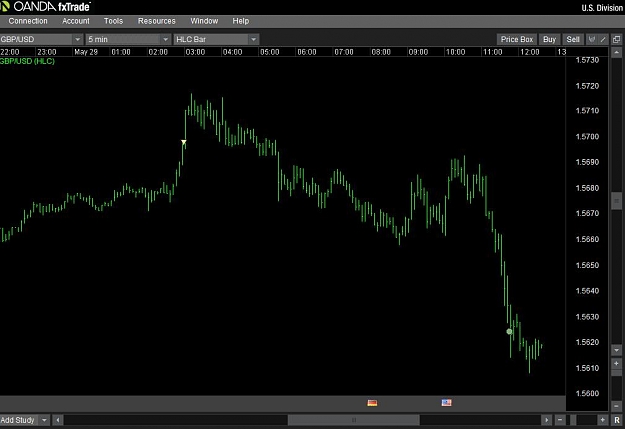Click the detach chart window icon

[617, 39]
